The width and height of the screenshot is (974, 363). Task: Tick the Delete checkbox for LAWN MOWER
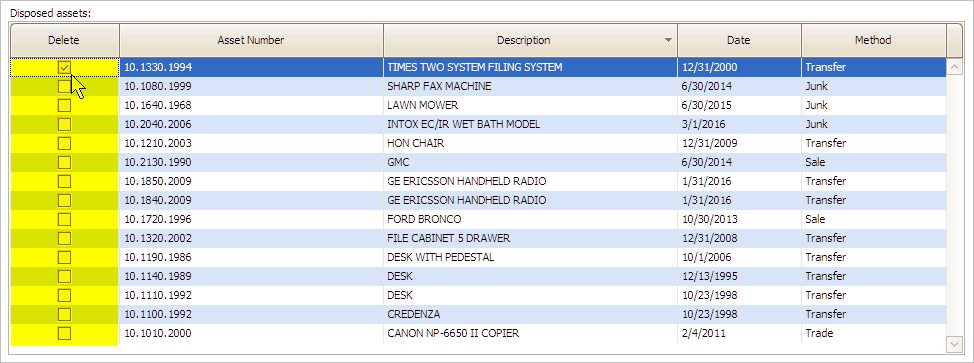65,105
